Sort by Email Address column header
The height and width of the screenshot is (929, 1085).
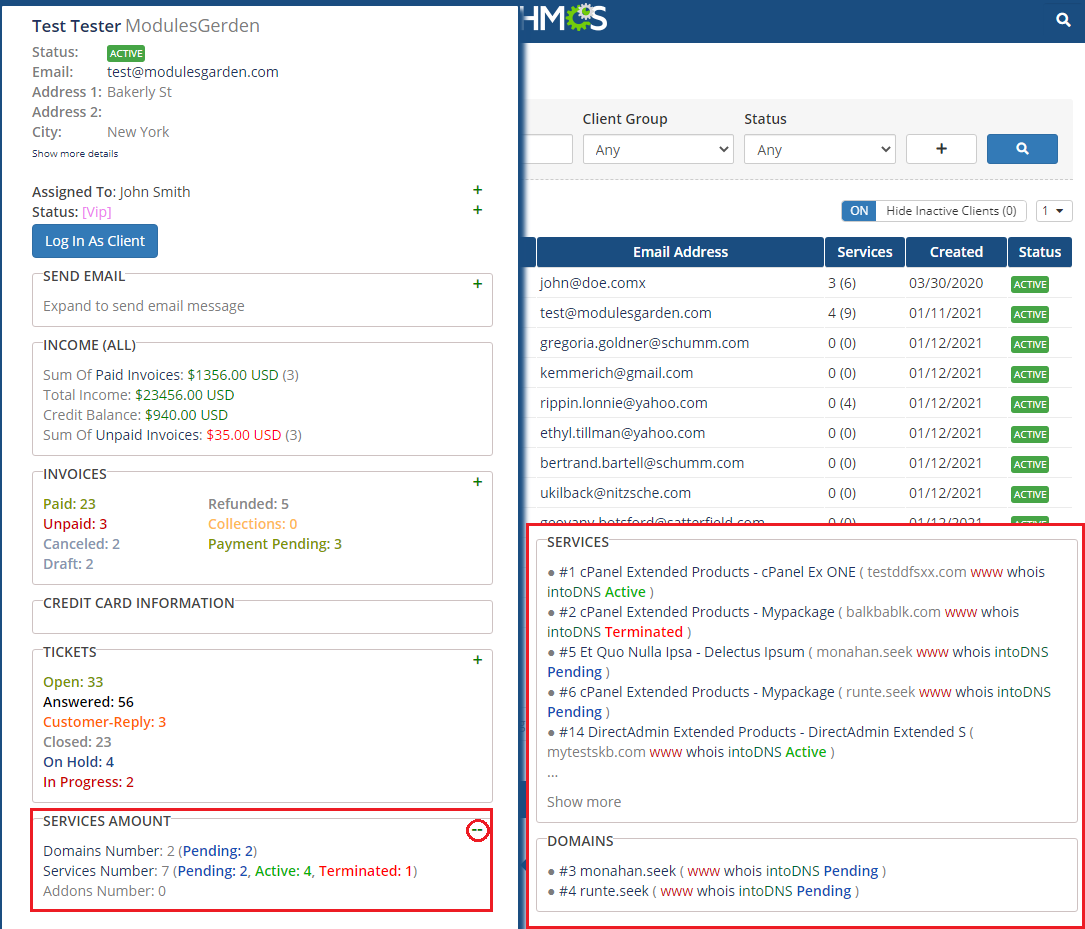[x=680, y=252]
